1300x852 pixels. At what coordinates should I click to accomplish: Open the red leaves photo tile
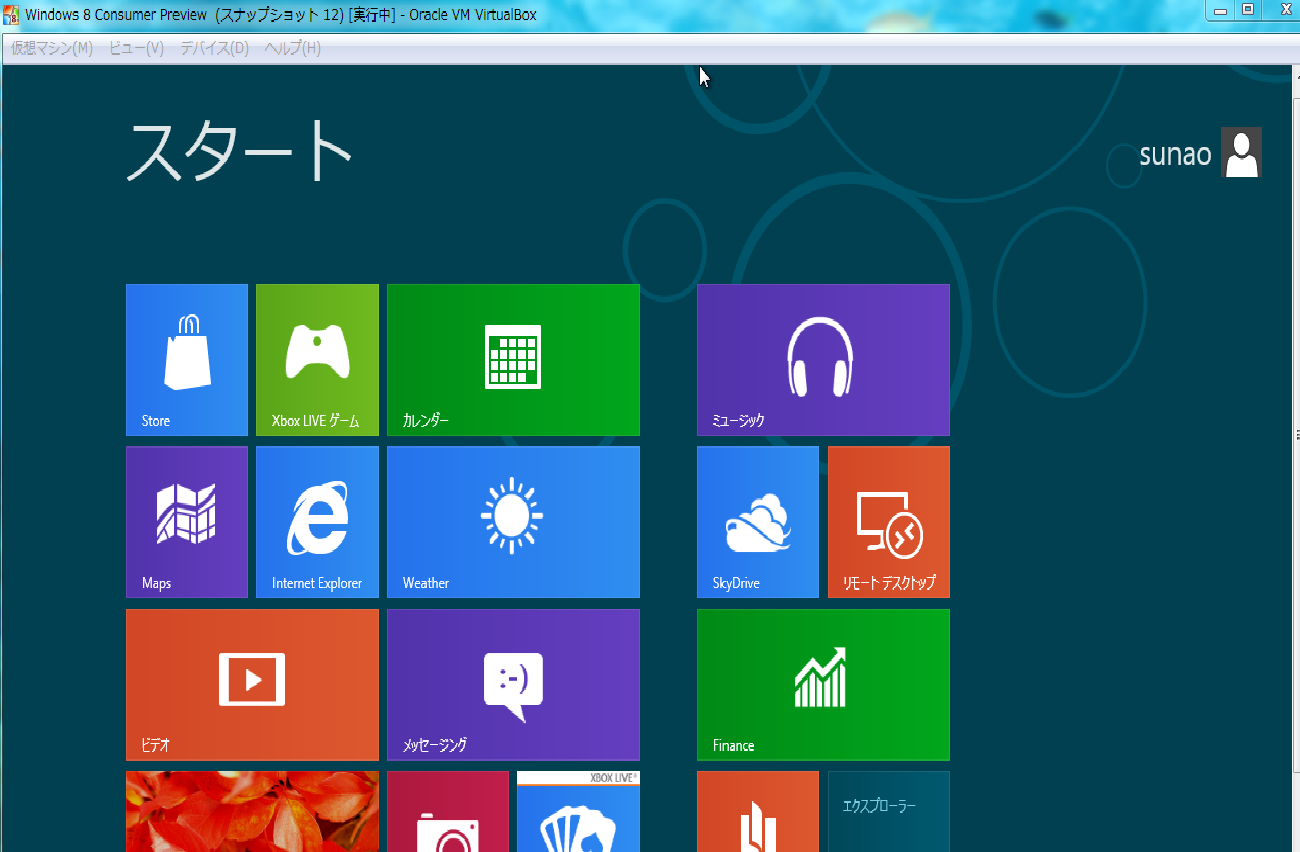coord(252,811)
